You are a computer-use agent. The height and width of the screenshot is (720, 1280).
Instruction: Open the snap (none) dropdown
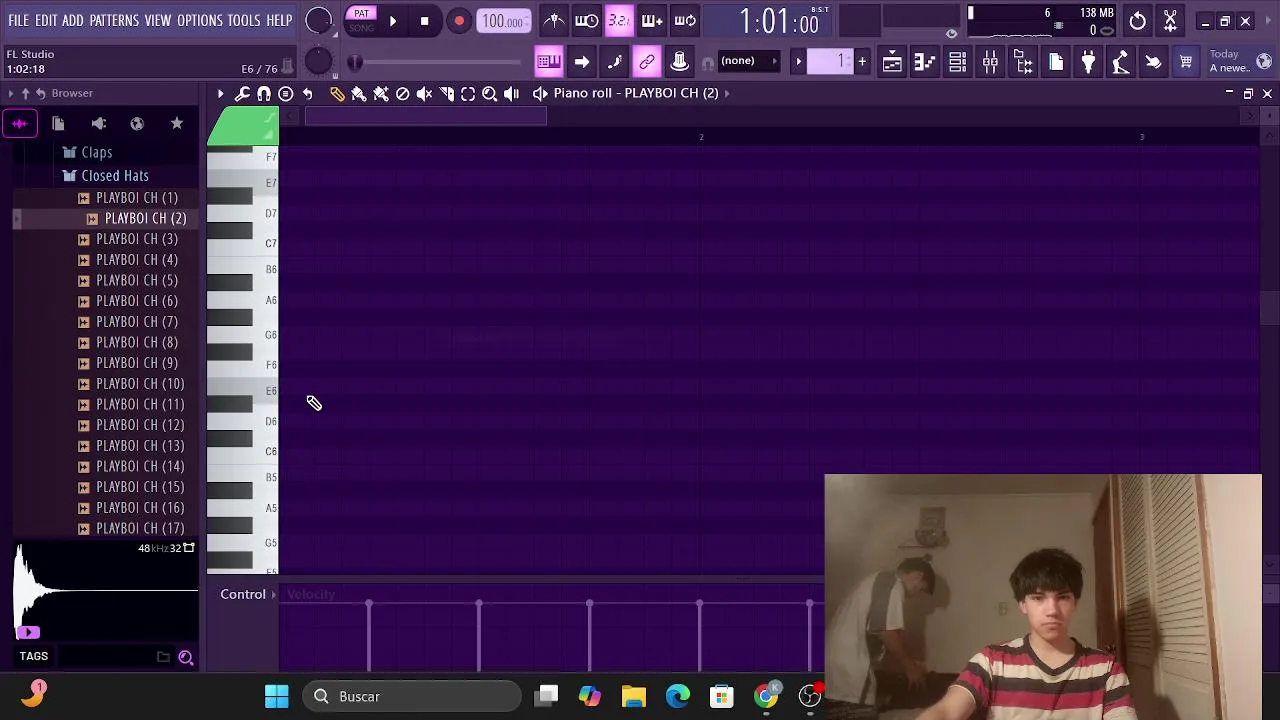click(748, 61)
